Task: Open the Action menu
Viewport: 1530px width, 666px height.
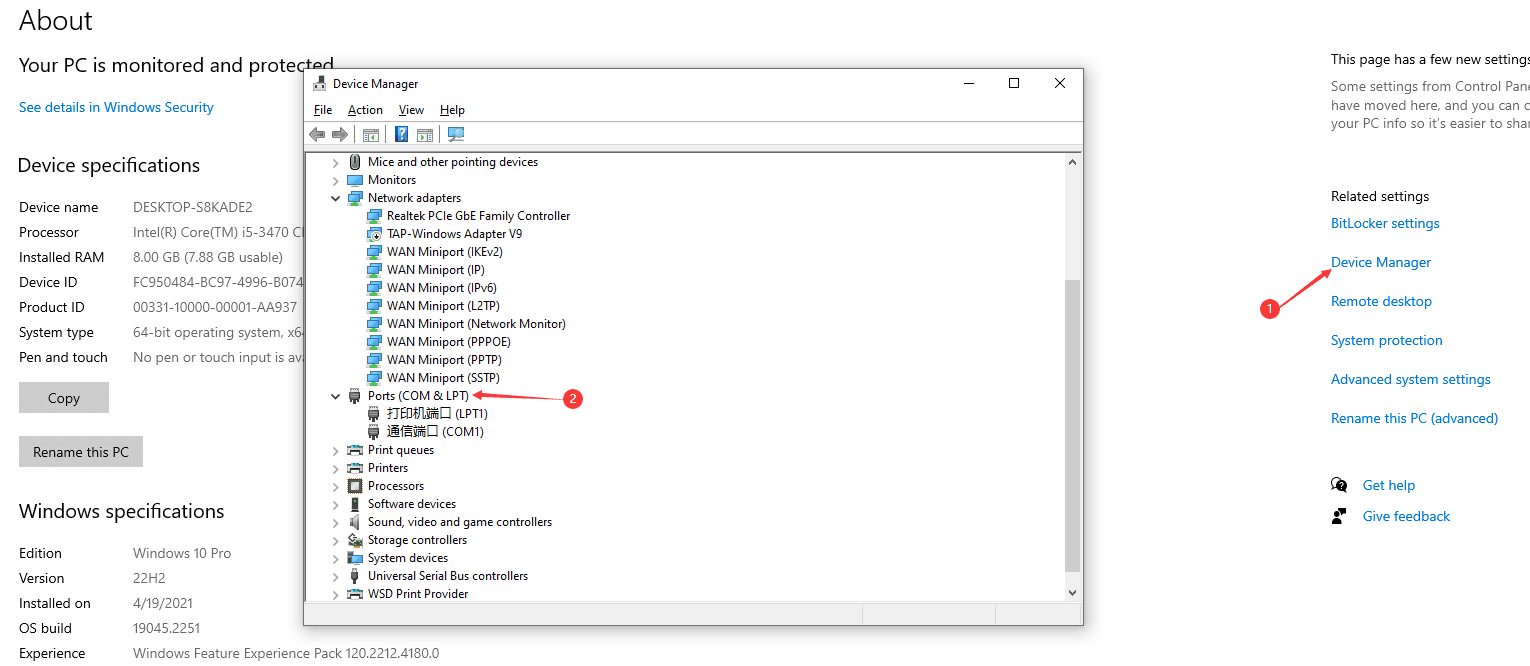Action: [x=365, y=110]
